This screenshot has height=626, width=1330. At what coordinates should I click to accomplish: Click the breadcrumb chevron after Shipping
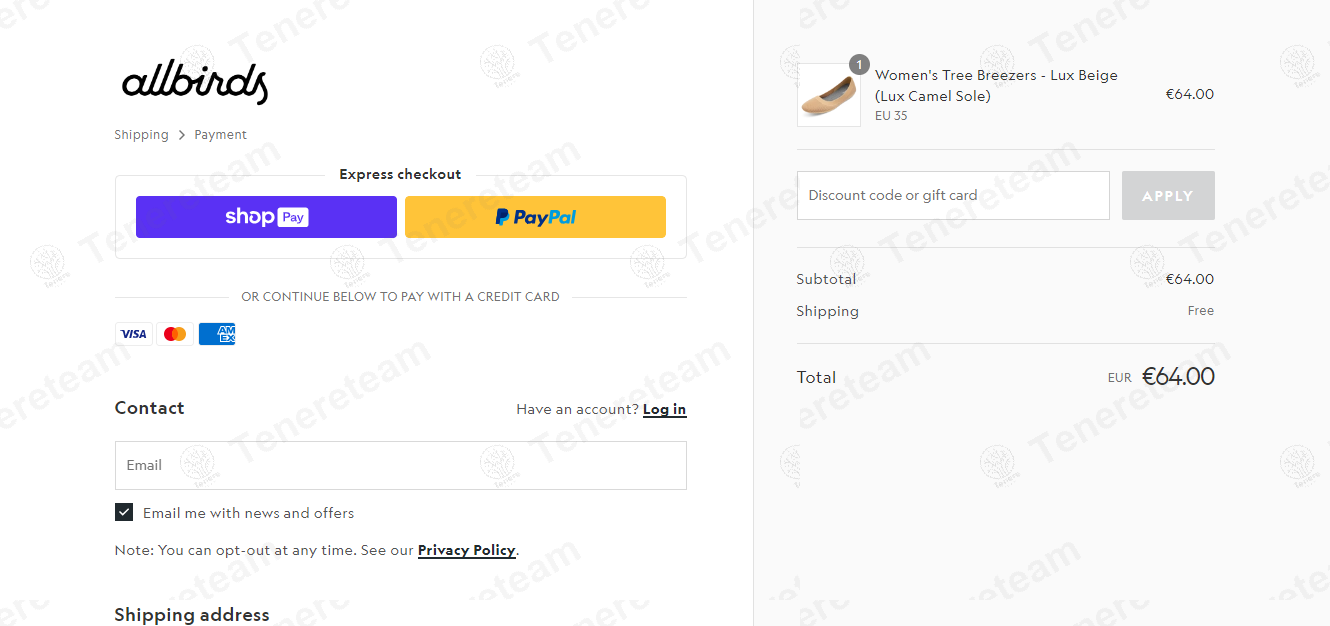(x=182, y=135)
